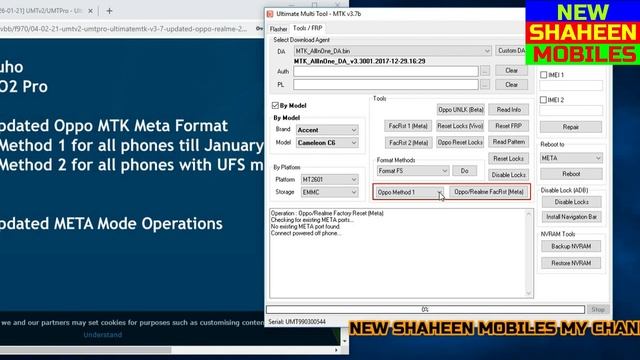Viewport: 640px width, 360px height.
Task: Click the FacRst 1 (Meta) button
Action: pyautogui.click(x=408, y=126)
